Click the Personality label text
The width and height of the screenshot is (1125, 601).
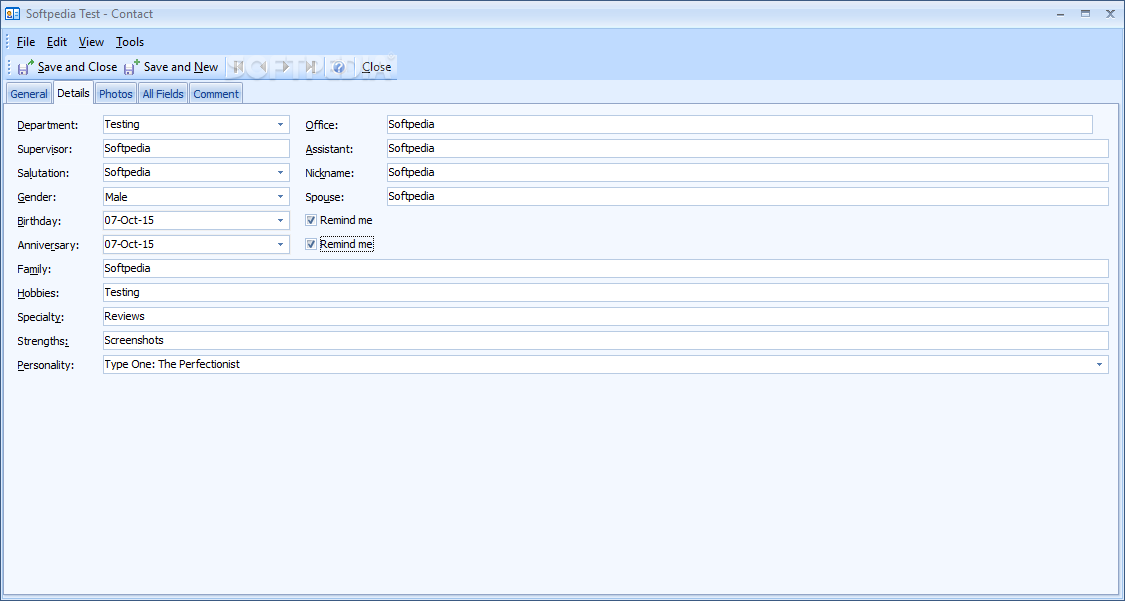(46, 366)
